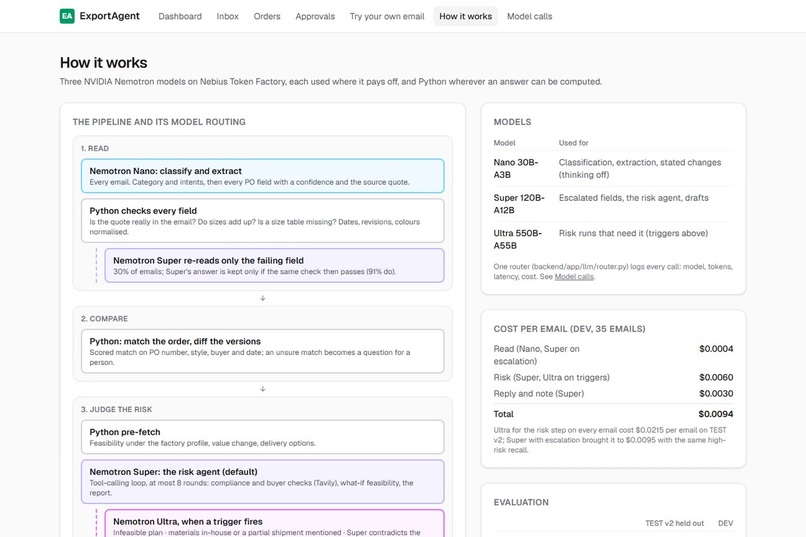Open the Dashboard tab
This screenshot has width=806, height=537.
coord(180,16)
